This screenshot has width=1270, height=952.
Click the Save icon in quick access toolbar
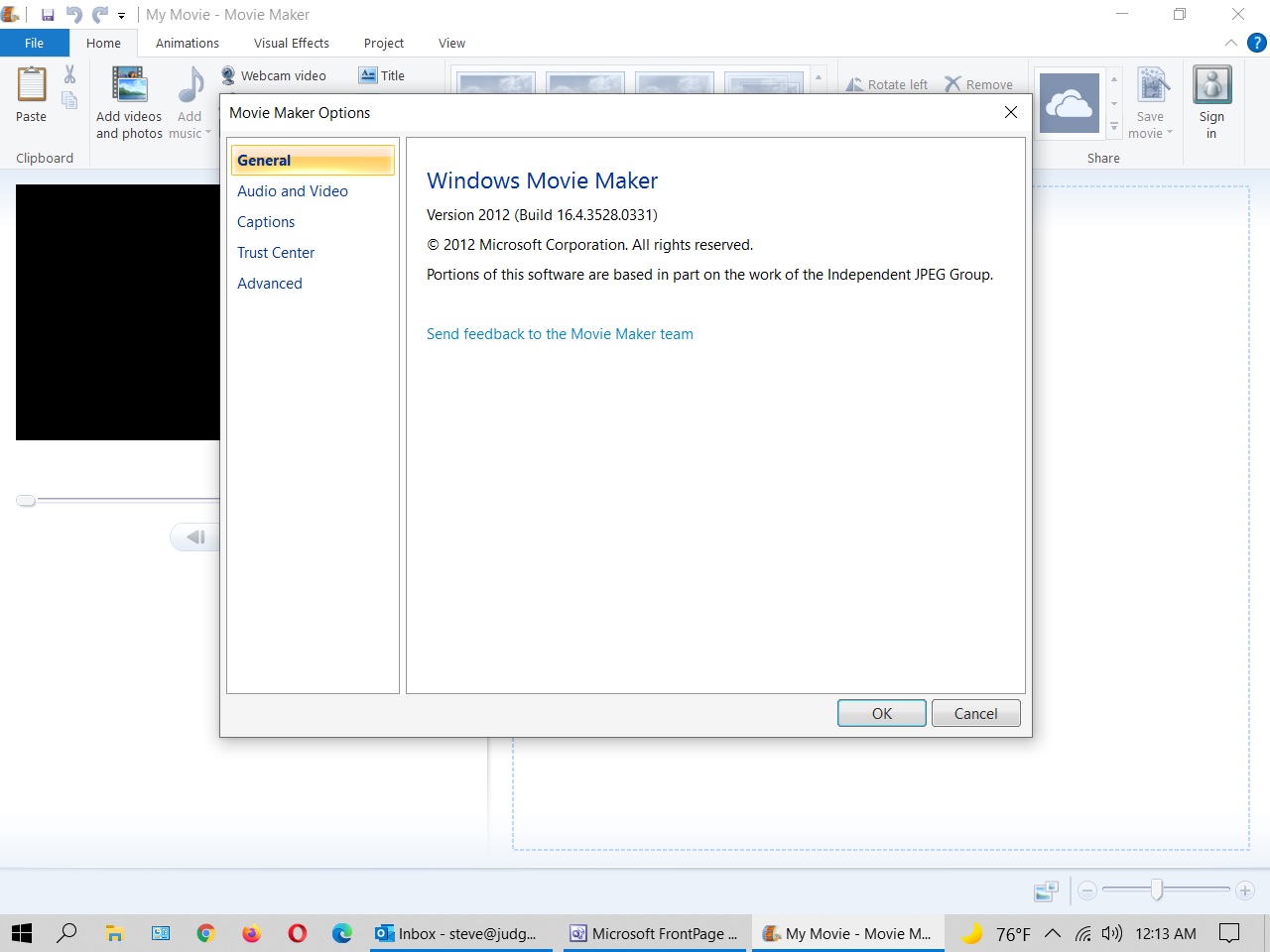pos(48,15)
